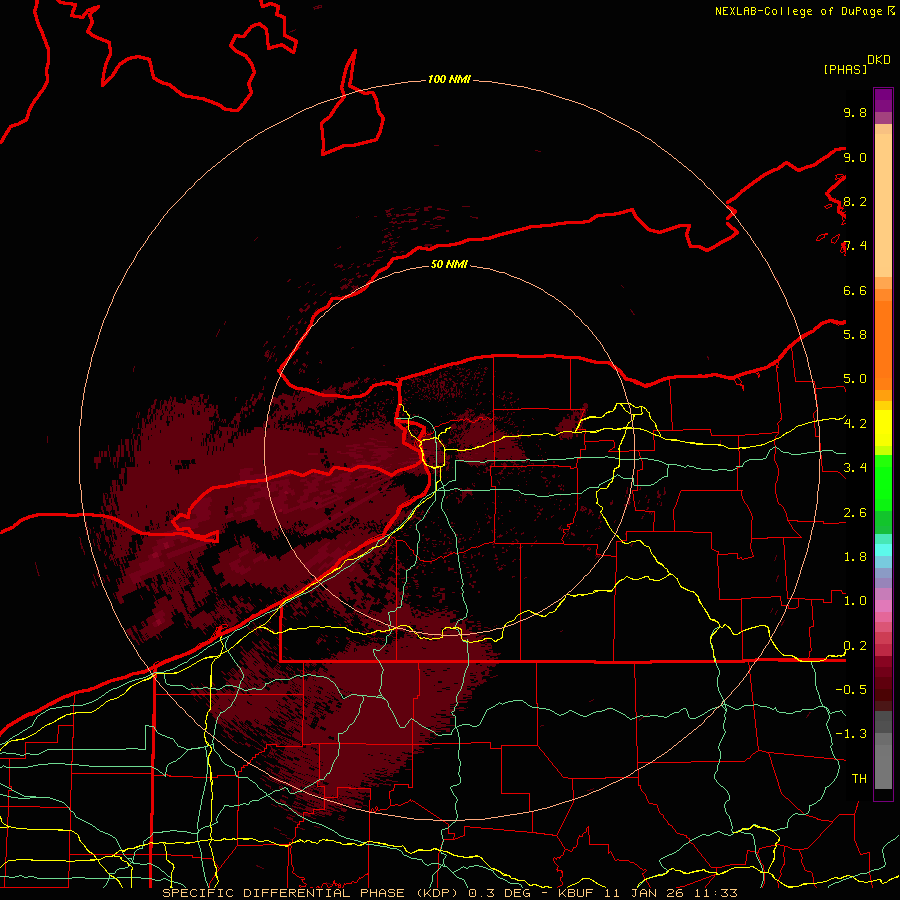Click the -1.3 value on color scale

[851, 734]
